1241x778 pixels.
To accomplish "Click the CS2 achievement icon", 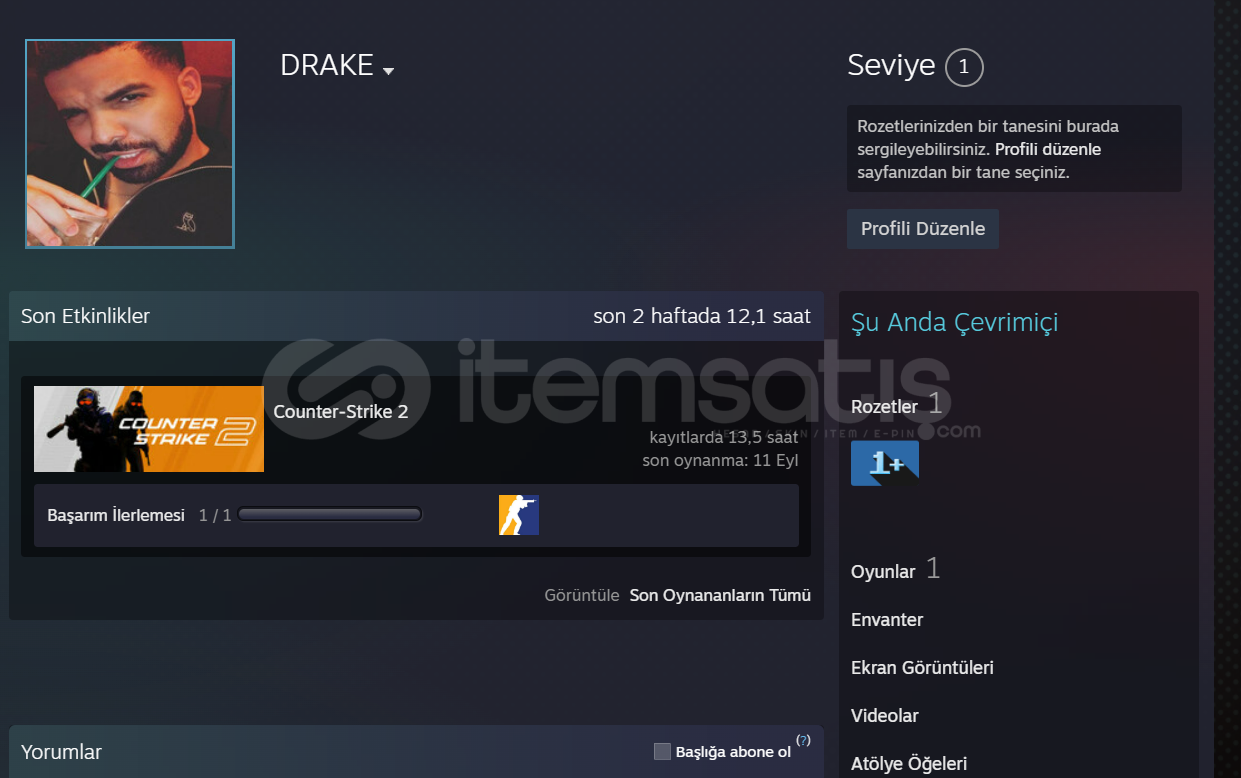I will click(519, 515).
